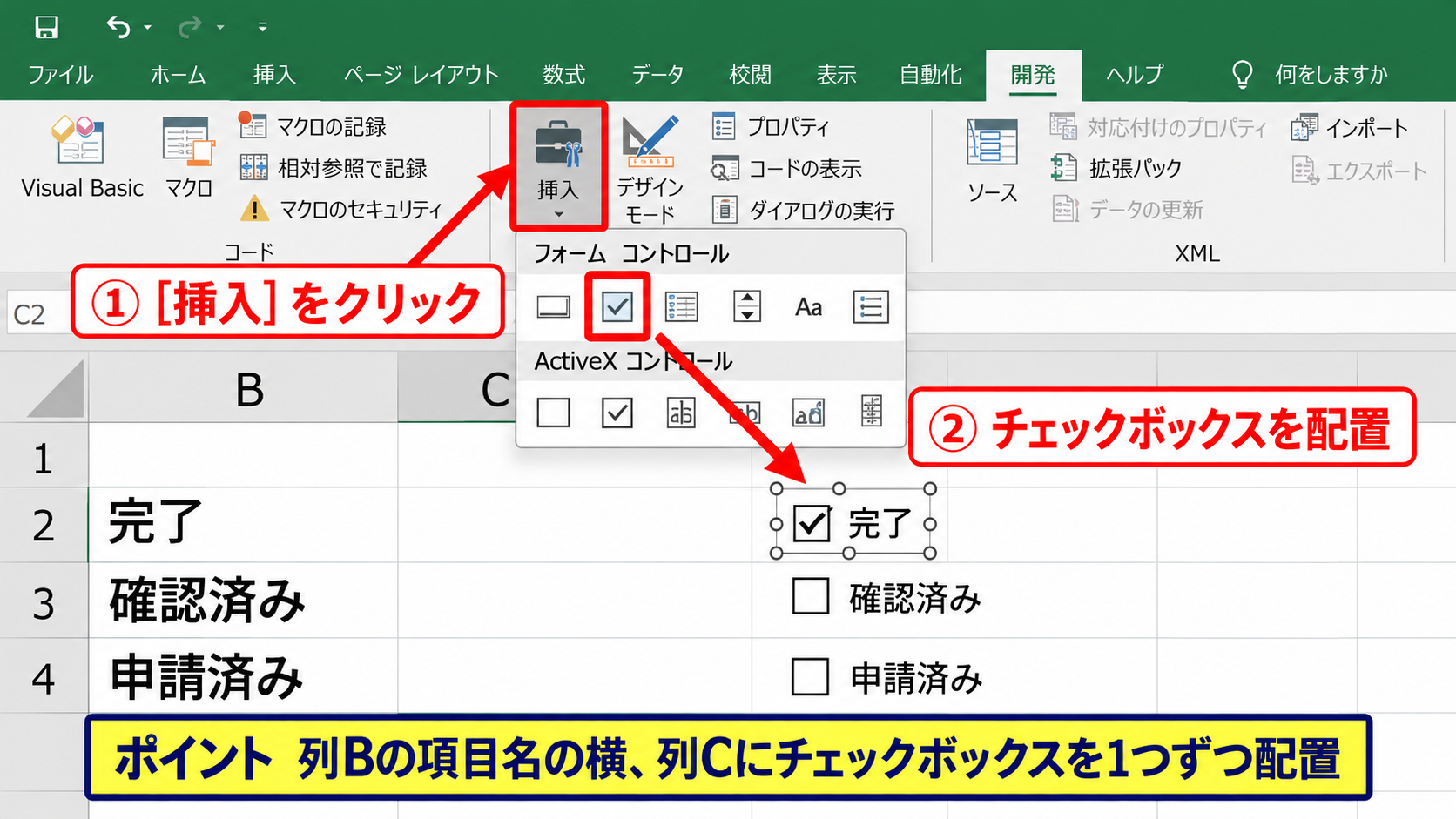Select the form control Spin Button icon

coord(746,306)
